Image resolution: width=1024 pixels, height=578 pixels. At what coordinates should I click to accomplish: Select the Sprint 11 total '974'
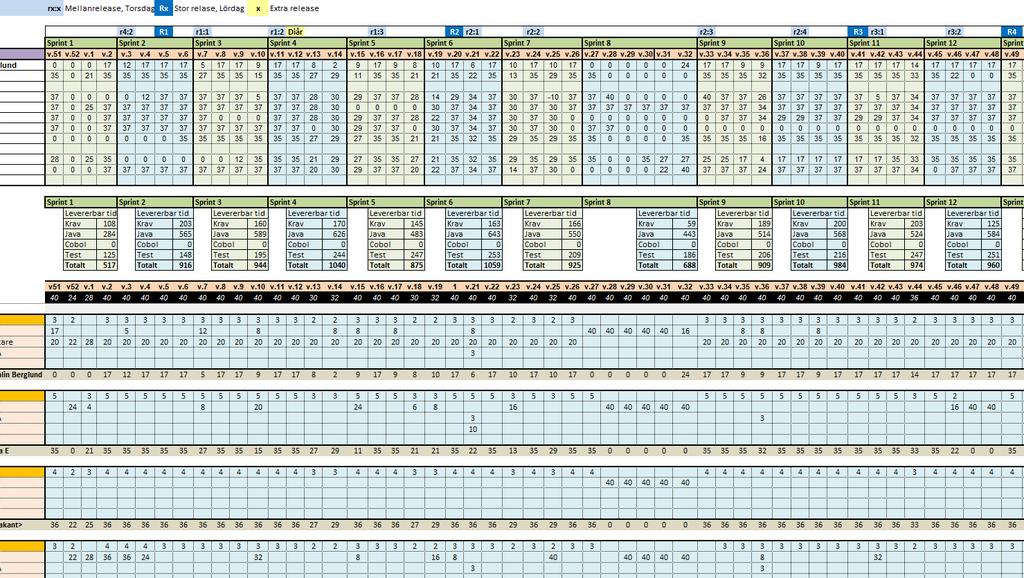tap(915, 265)
